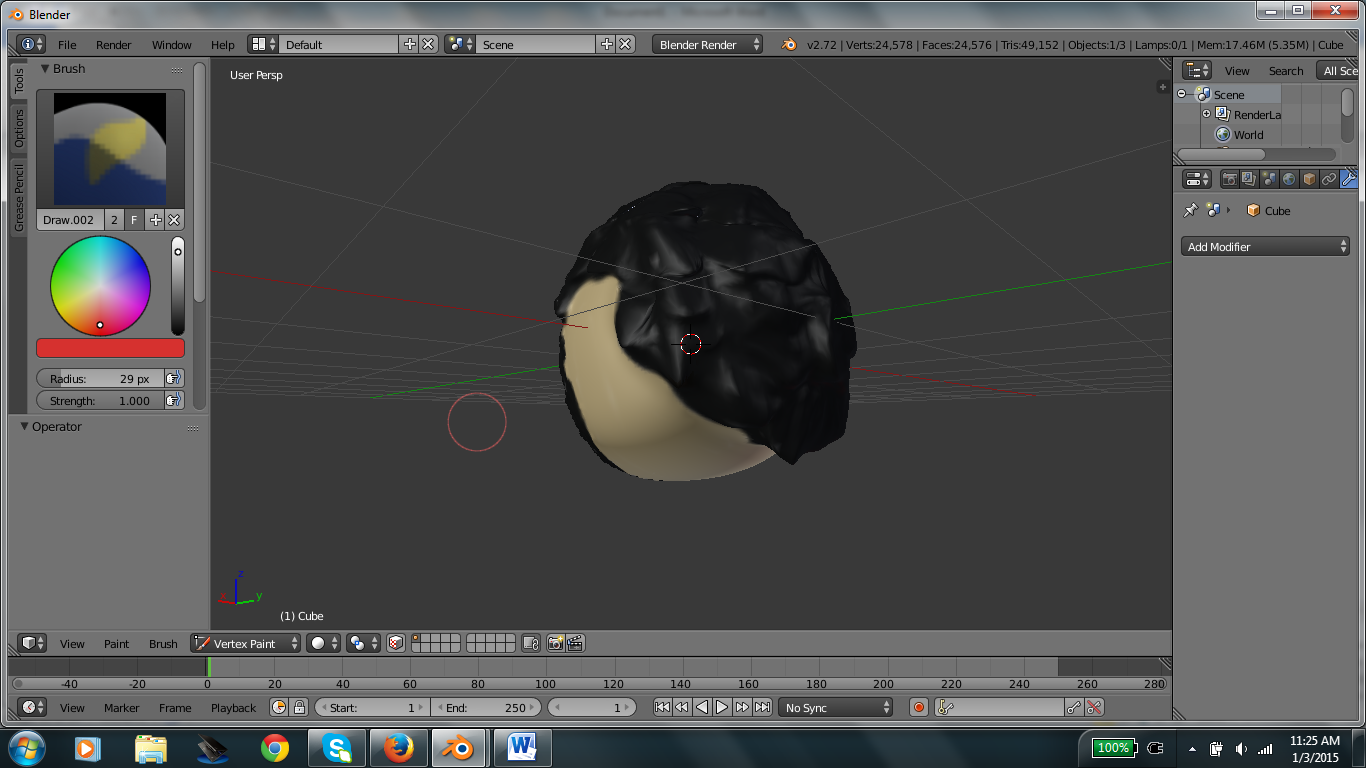The height and width of the screenshot is (768, 1366).
Task: Switch to Object properties tab
Action: (1309, 179)
